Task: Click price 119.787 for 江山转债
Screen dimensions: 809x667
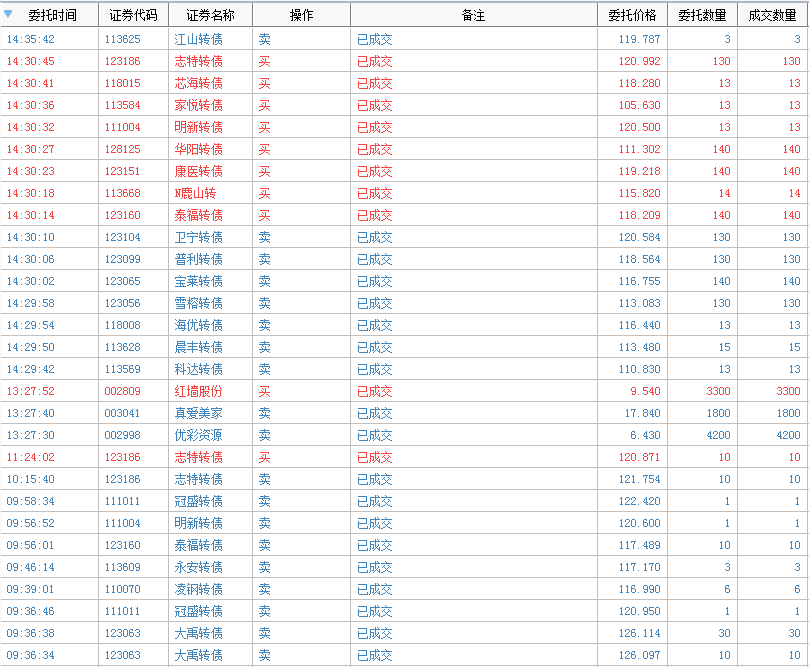Action: (639, 39)
